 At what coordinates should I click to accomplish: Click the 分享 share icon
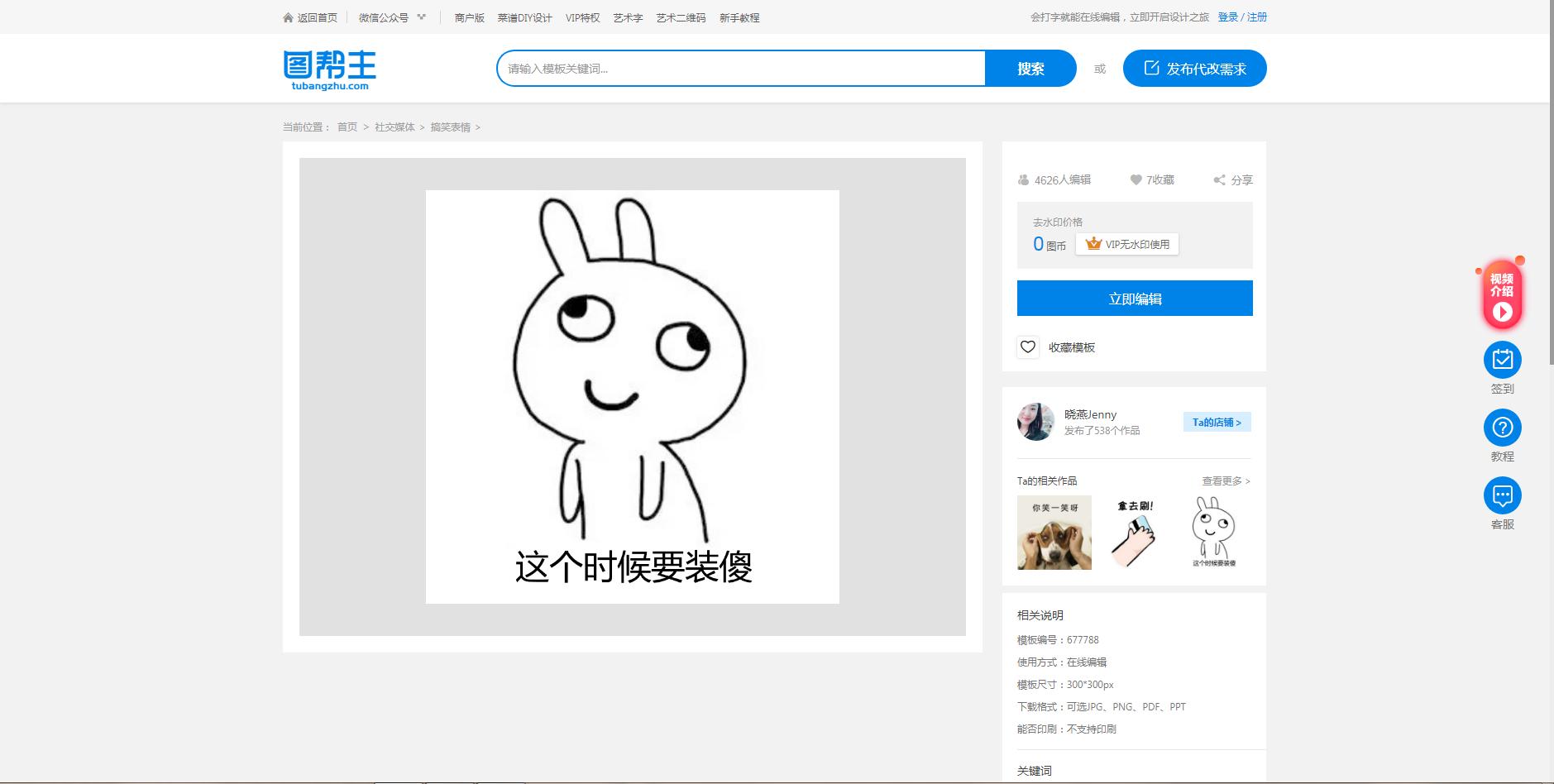(1219, 179)
